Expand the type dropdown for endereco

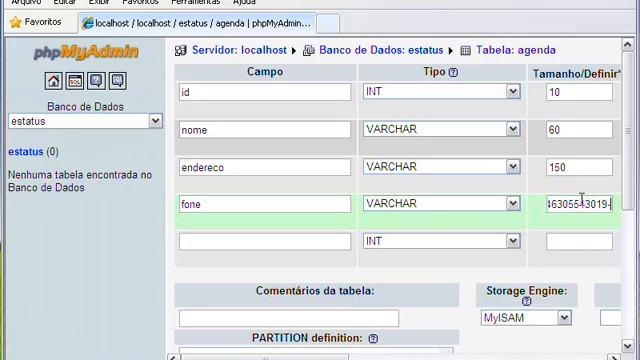[513, 167]
